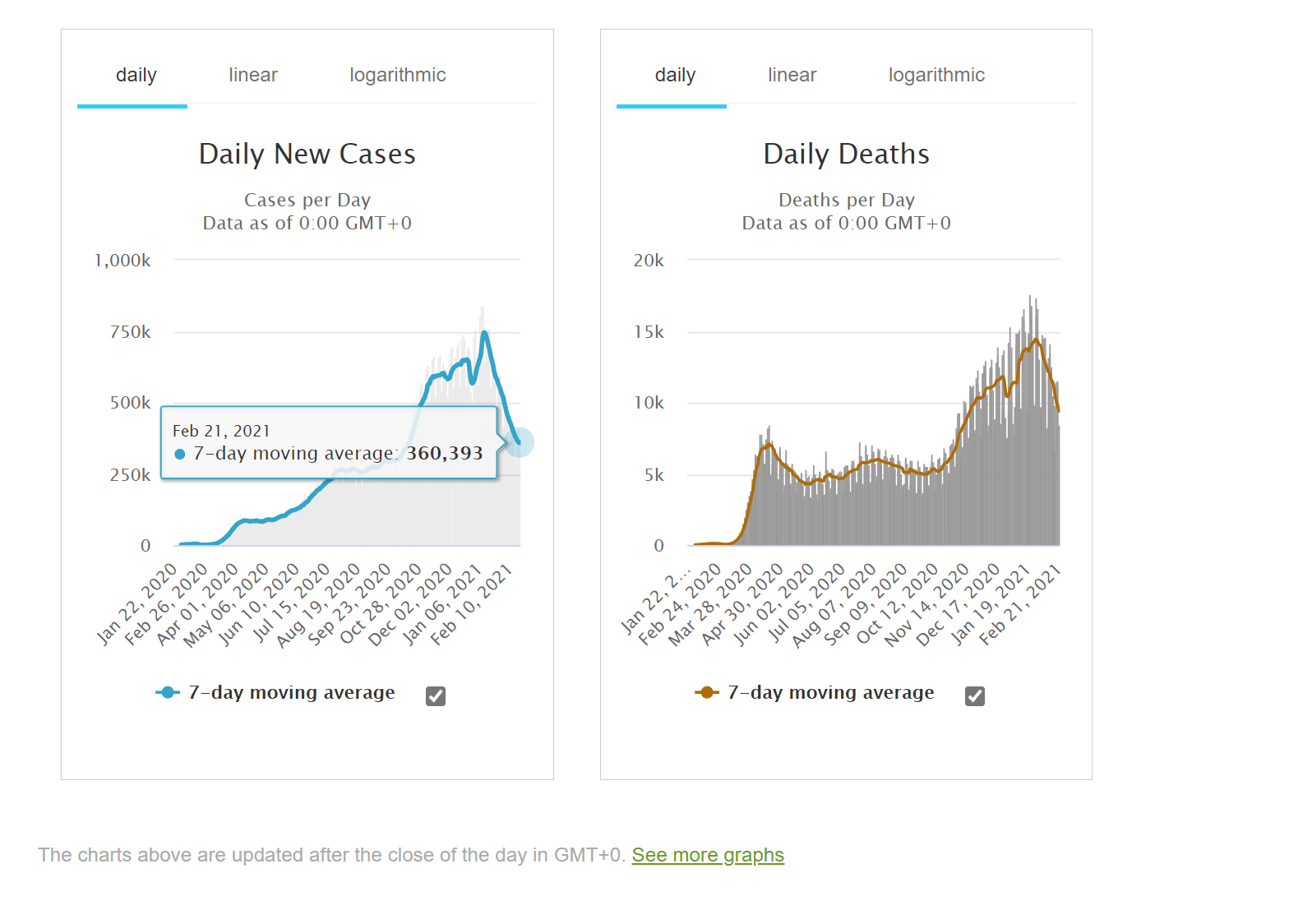Switch Daily Deaths chart to linear
The width and height of the screenshot is (1289, 924).
792,76
